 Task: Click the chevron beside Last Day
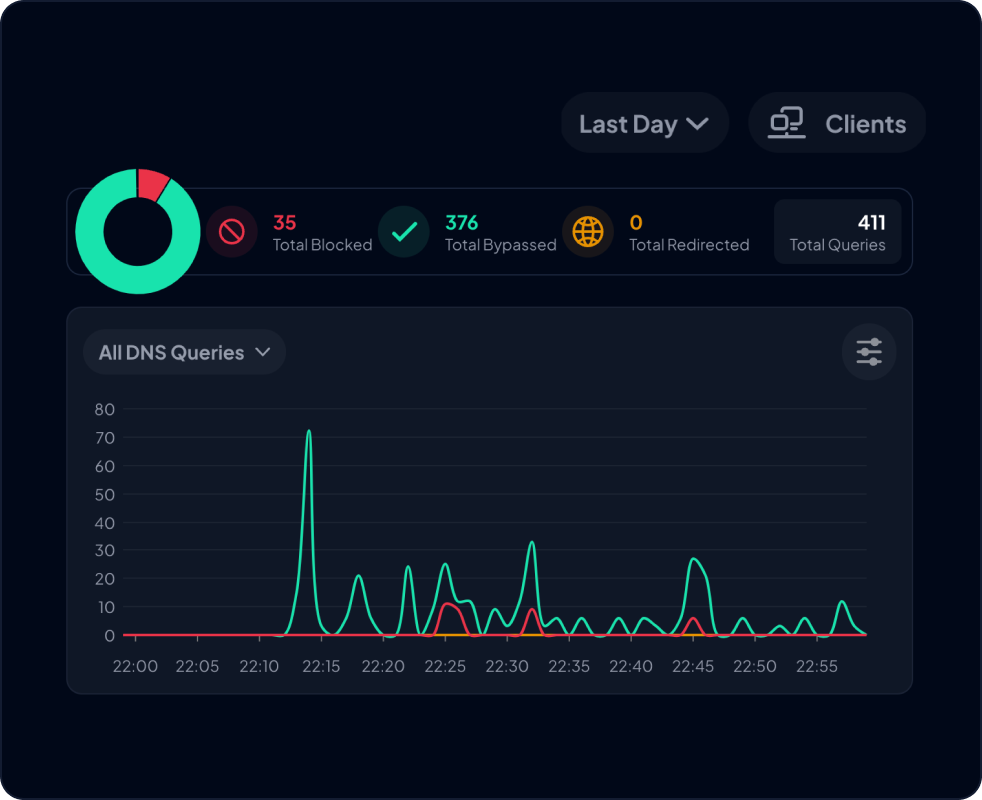pos(697,124)
